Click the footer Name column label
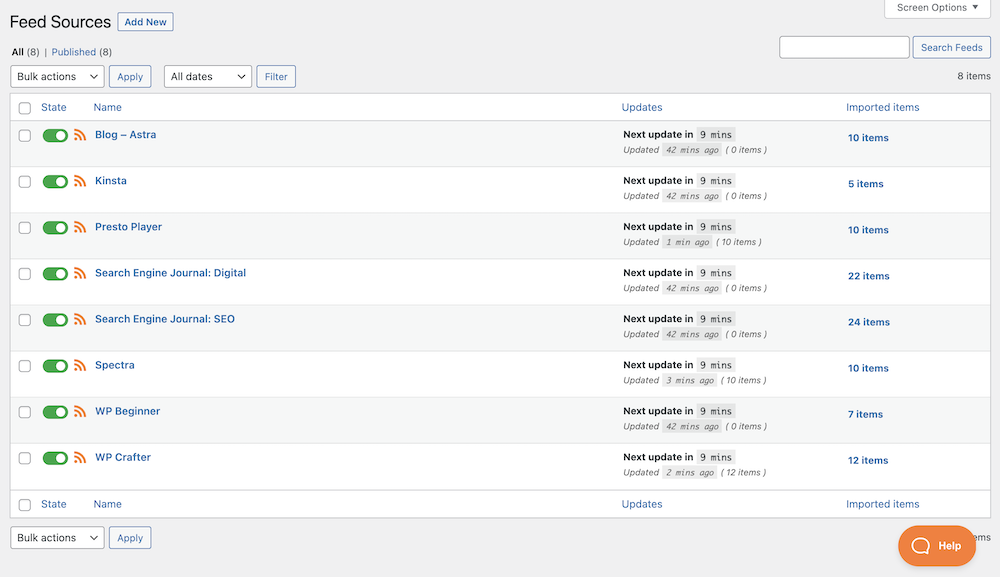 pyautogui.click(x=107, y=504)
